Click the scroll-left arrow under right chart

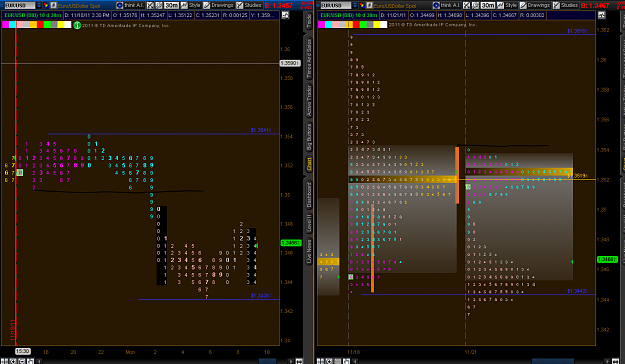(x=355, y=361)
